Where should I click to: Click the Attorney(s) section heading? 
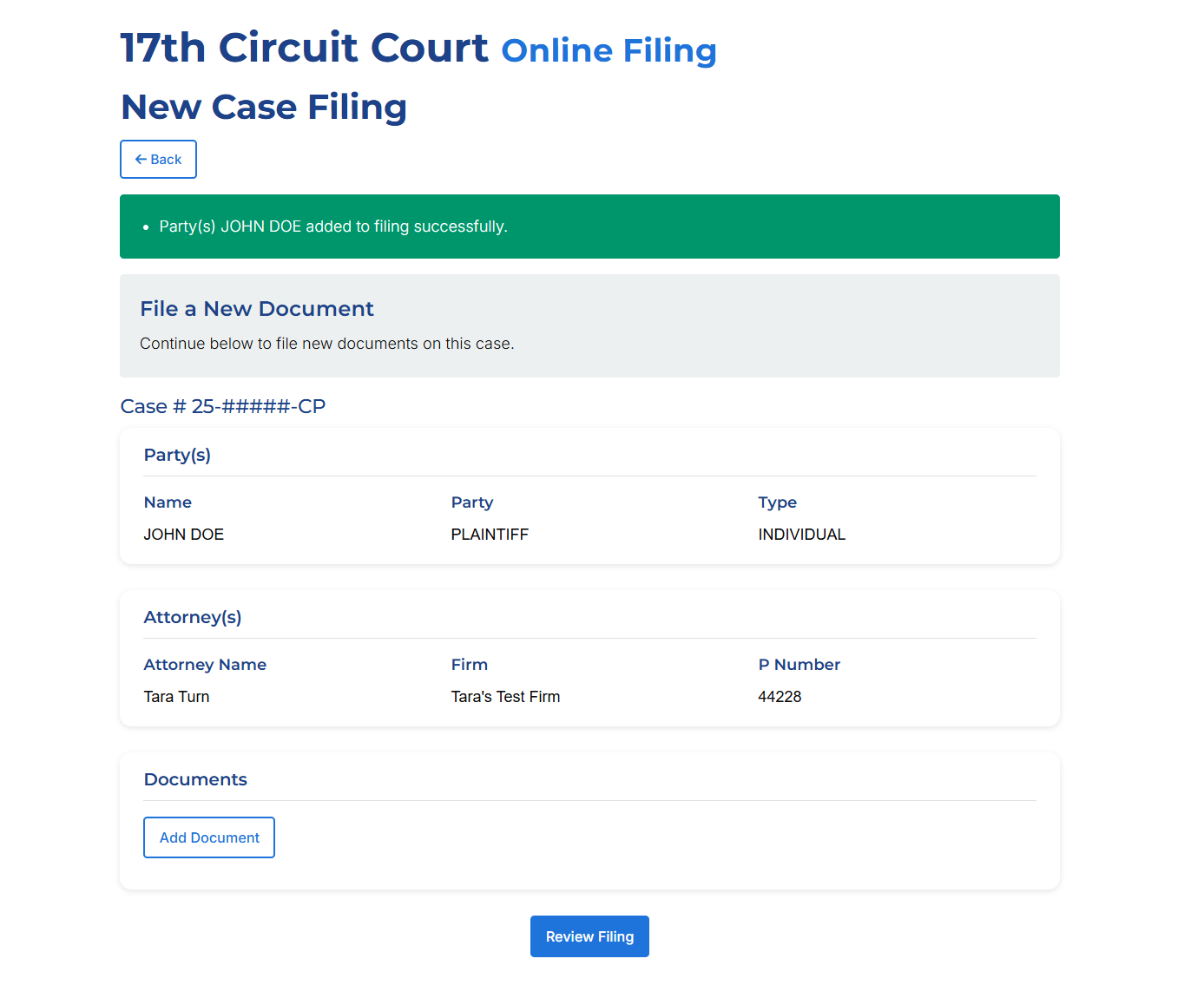[193, 617]
